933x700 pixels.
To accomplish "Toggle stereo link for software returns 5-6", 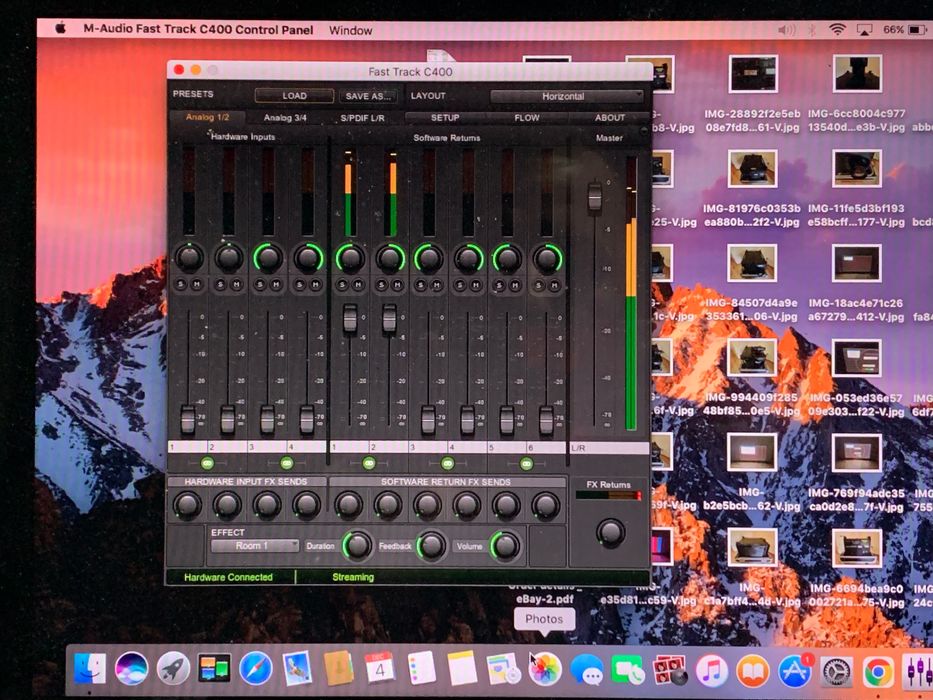I will point(526,463).
